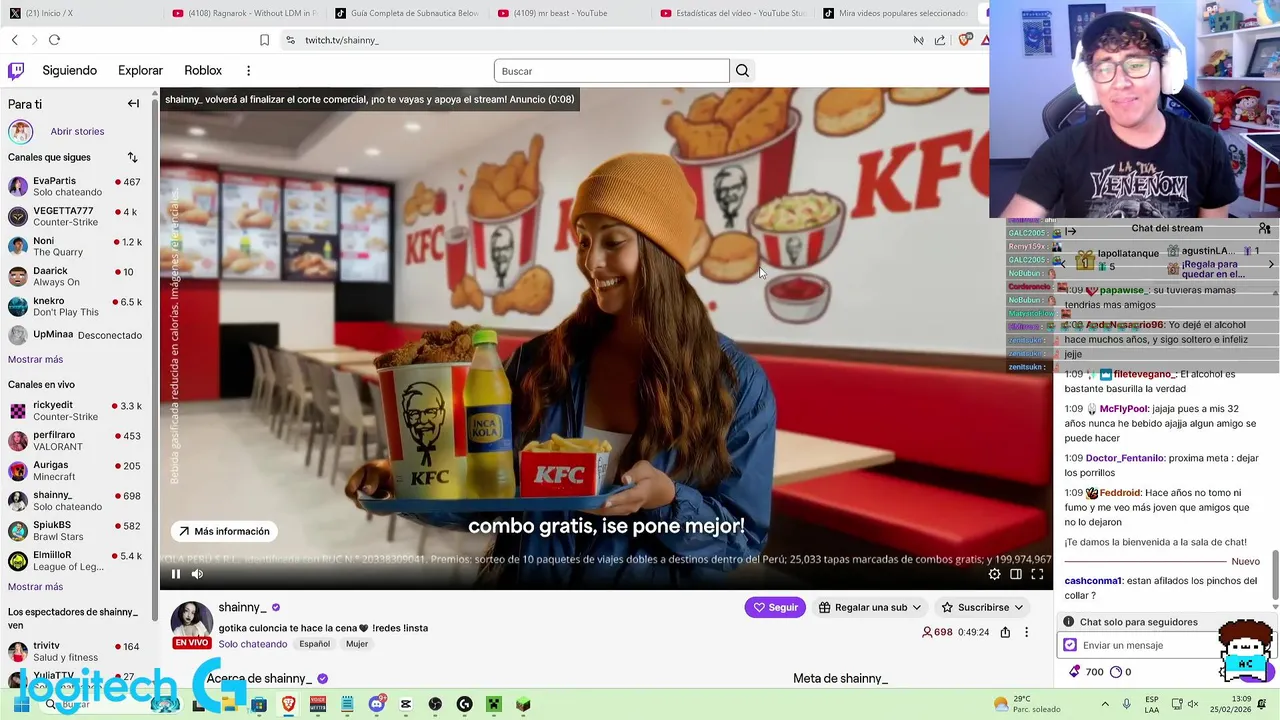Viewport: 1280px width, 720px height.
Task: Mute the player volume icon
Action: point(197,574)
